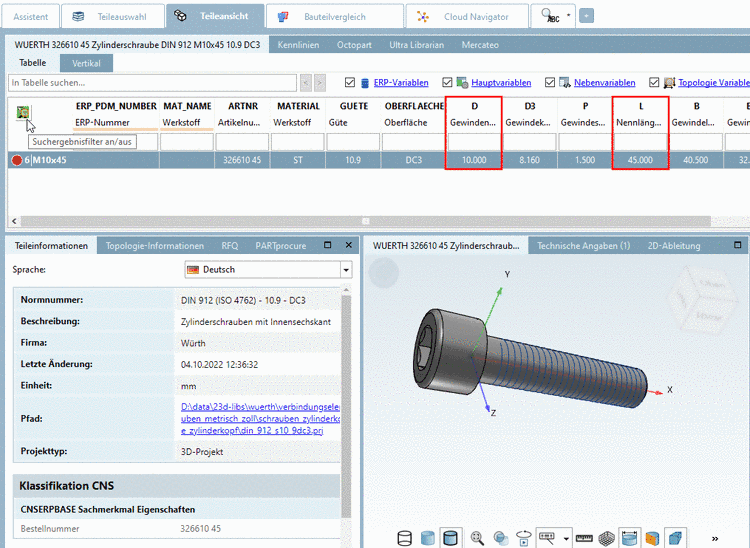Open Technische Angaben (1) tab
The image size is (750, 548).
pos(584,246)
